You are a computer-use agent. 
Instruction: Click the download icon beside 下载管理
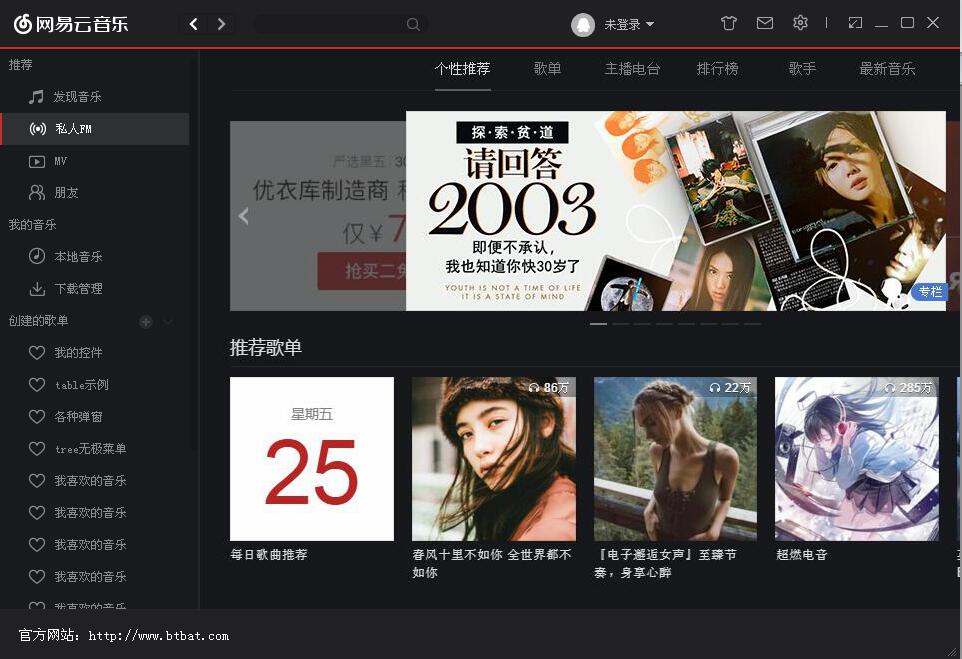37,288
